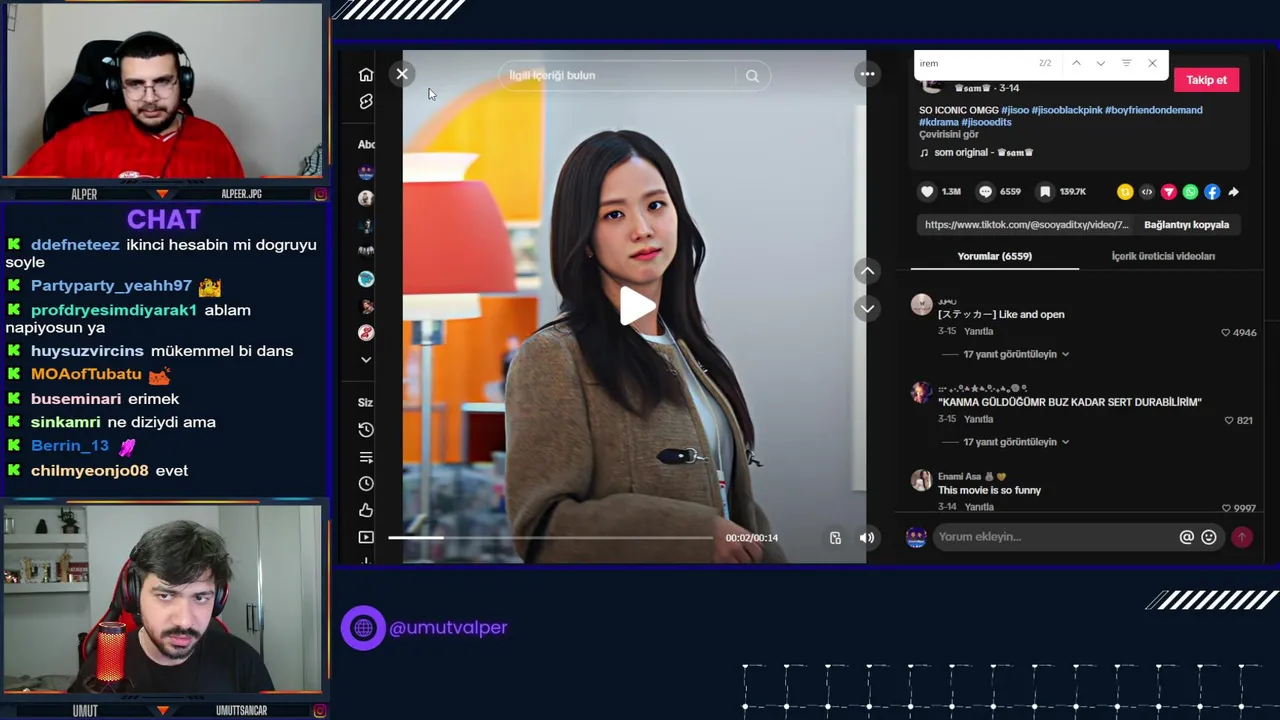The width and height of the screenshot is (1280, 720).
Task: Click the find bar text field containing 'irem'
Action: pyautogui.click(x=975, y=63)
